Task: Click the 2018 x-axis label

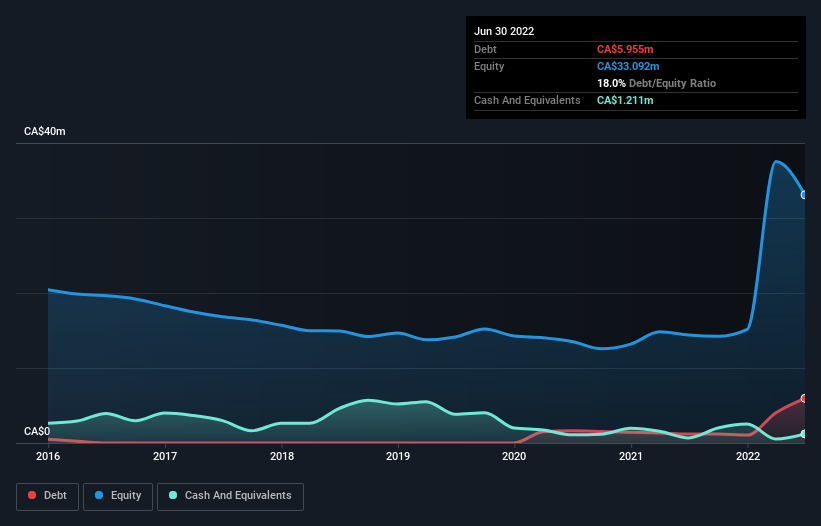Action: pyautogui.click(x=282, y=456)
